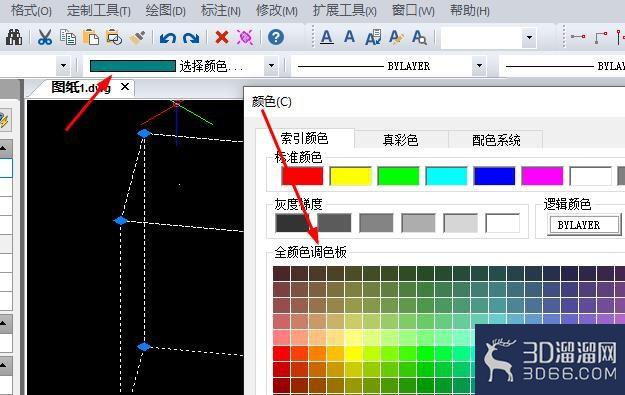Click the top blue grip on drawing
This screenshot has height=395, width=625.
click(x=144, y=133)
